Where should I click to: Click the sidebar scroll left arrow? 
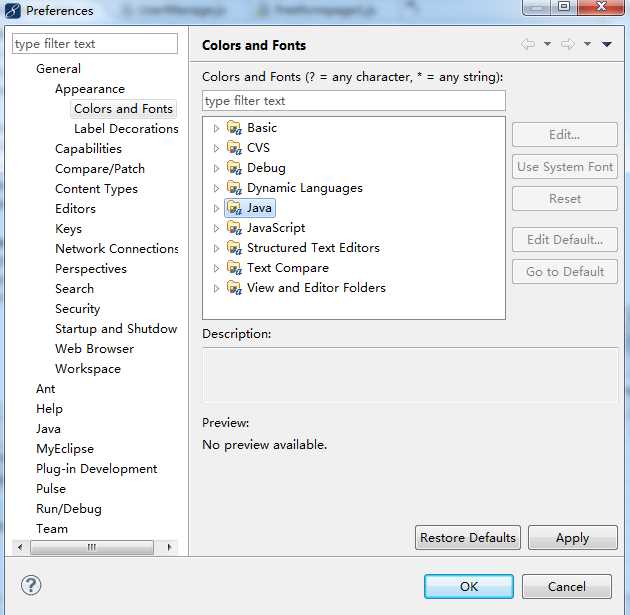[x=20, y=547]
